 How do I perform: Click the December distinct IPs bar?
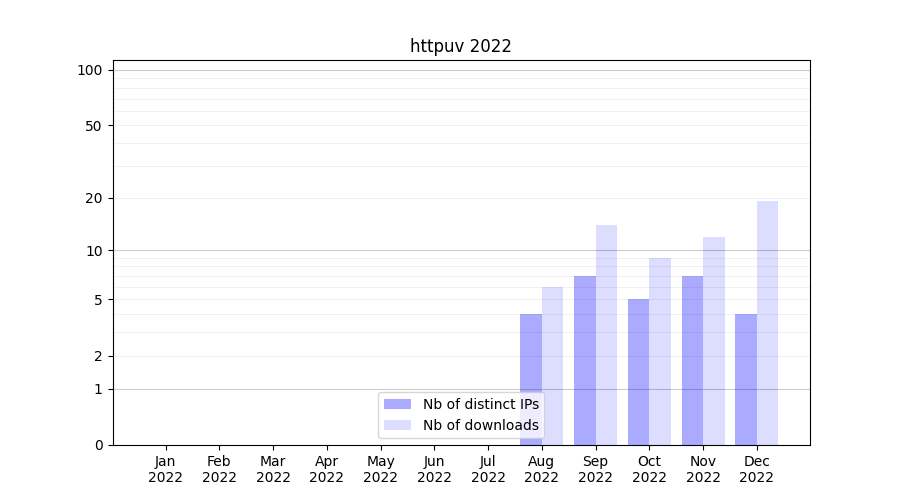tap(746, 379)
